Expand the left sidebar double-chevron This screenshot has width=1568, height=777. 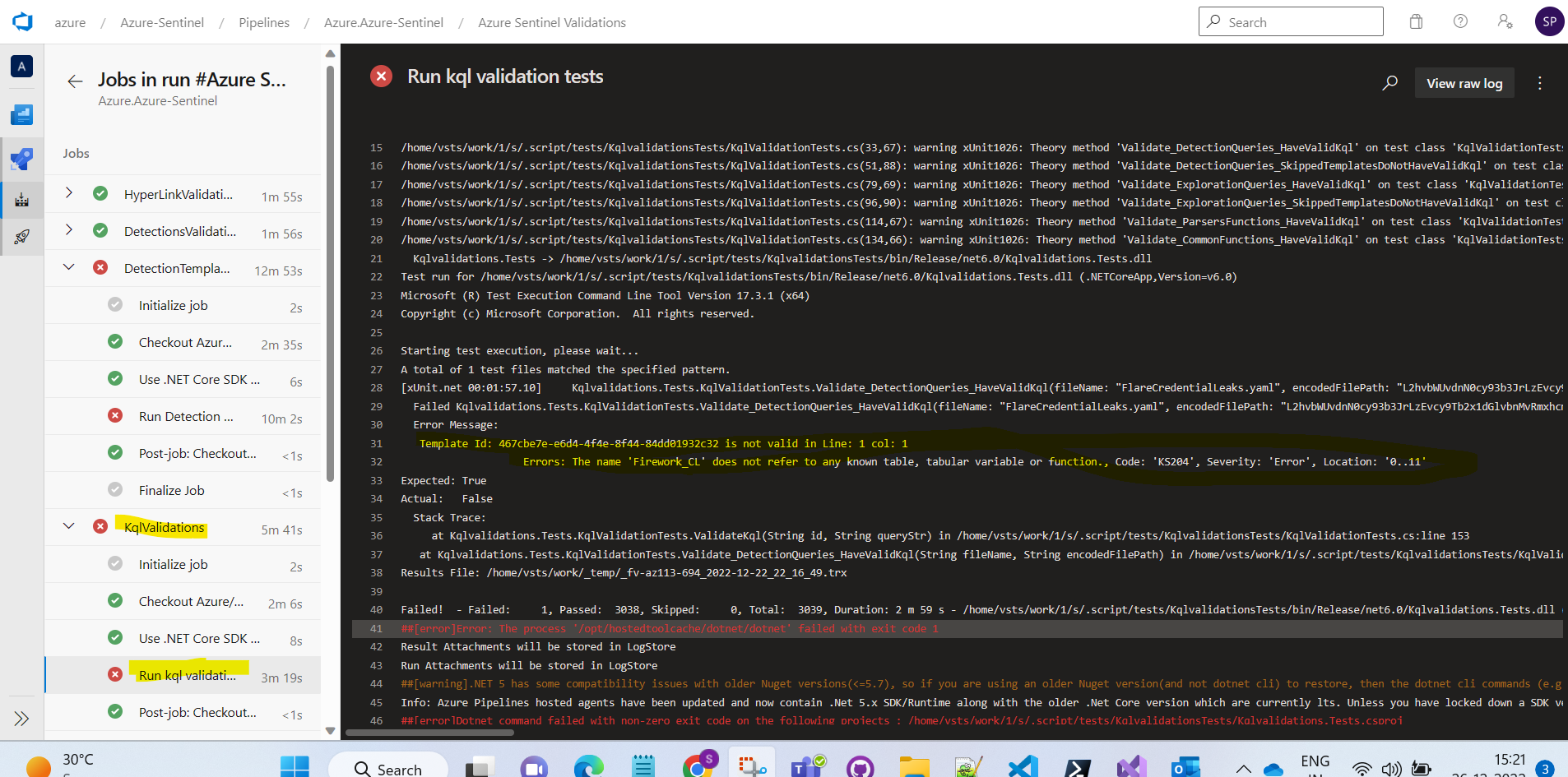click(21, 719)
